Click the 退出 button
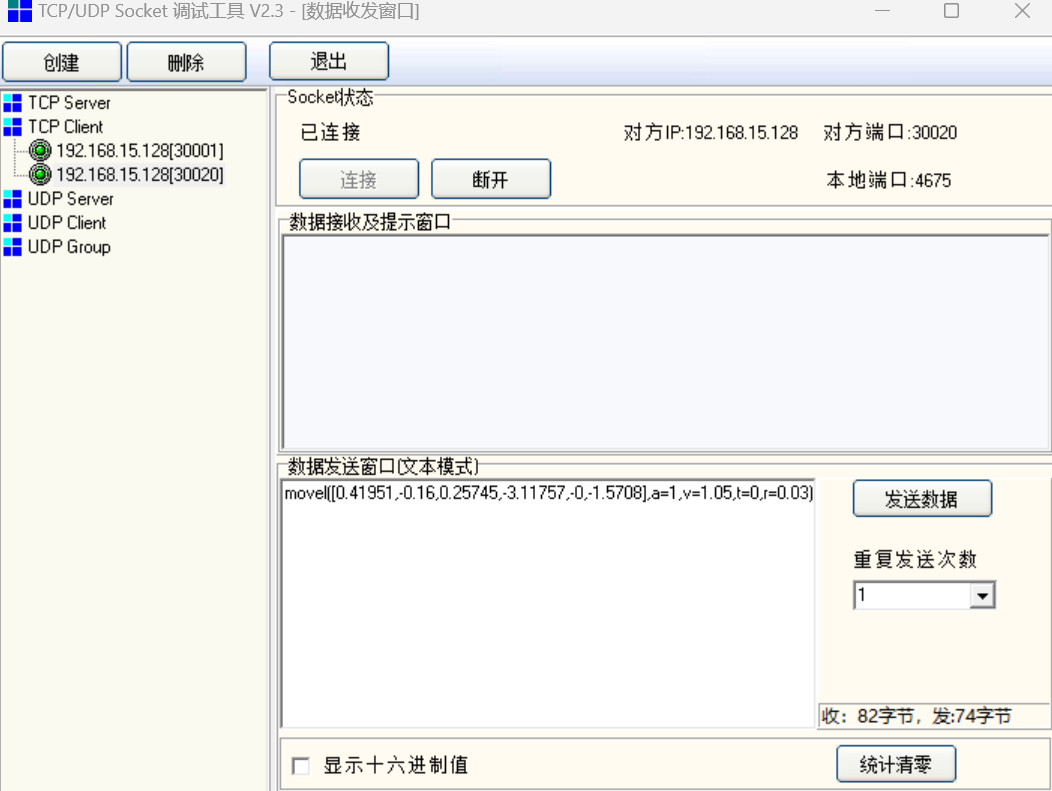The image size is (1052, 791). click(x=328, y=62)
